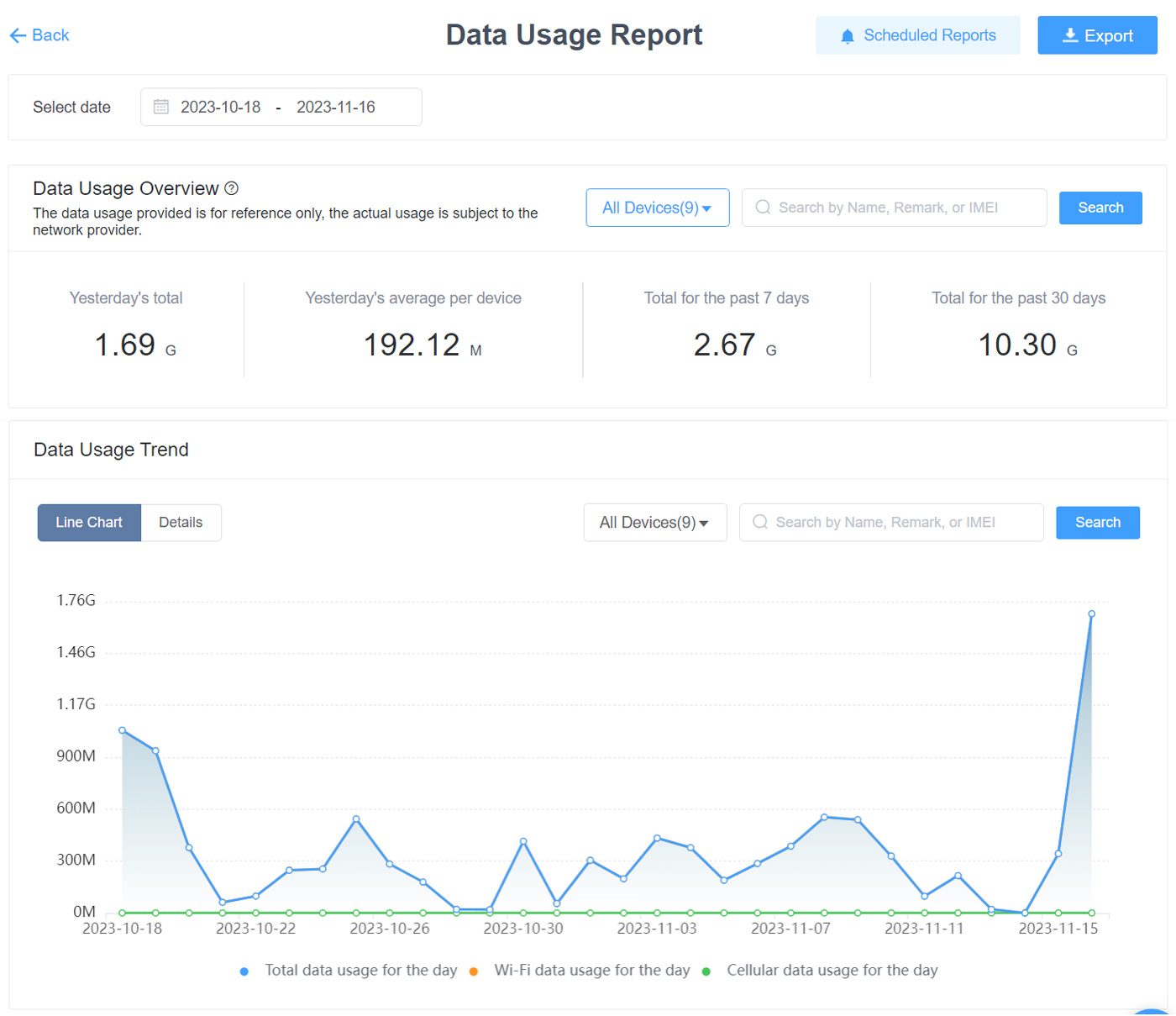Viewport: 1176px width, 1016px height.
Task: Switch to Line Chart tab
Action: coord(89,523)
